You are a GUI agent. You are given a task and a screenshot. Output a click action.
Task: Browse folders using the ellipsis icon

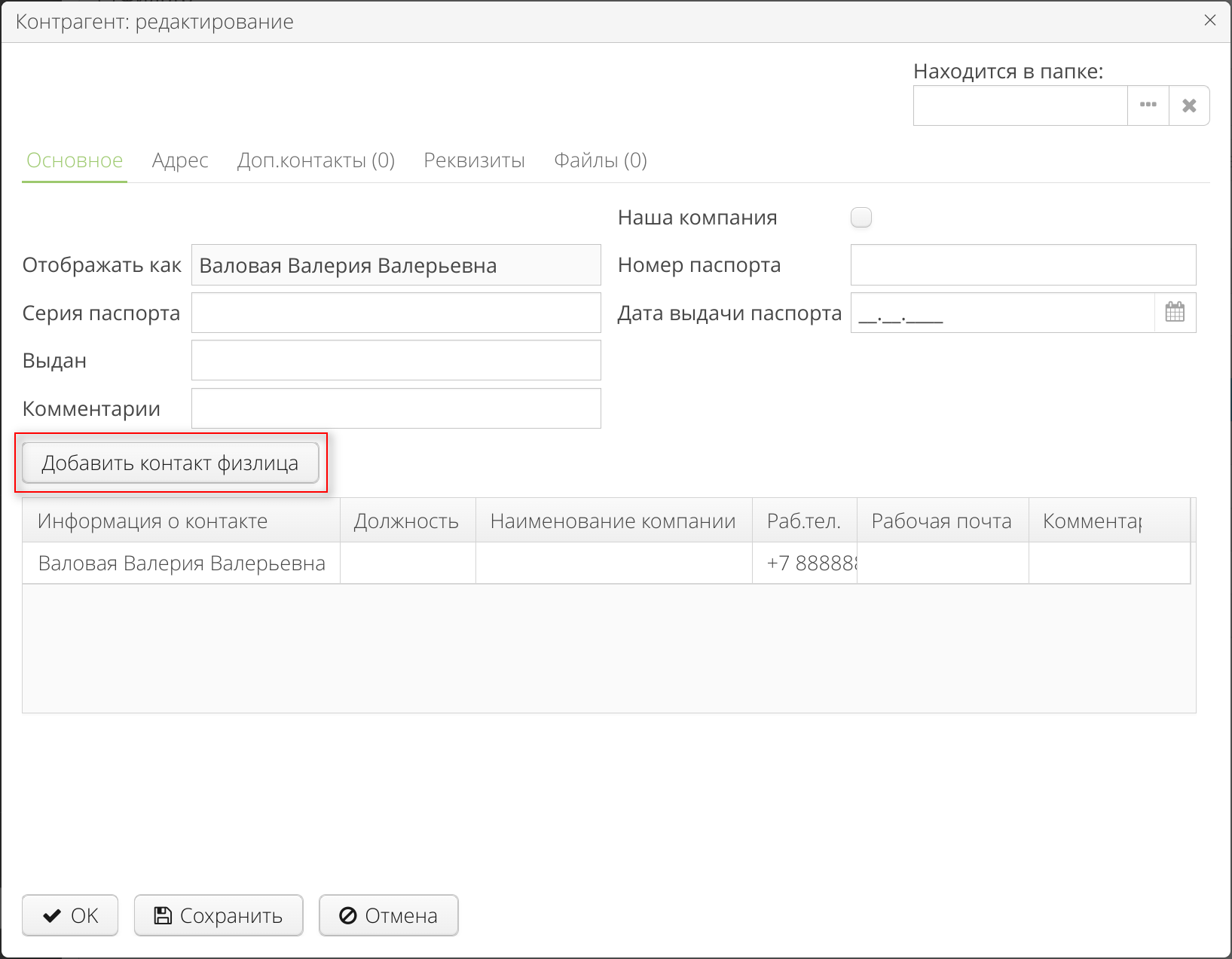(1148, 105)
